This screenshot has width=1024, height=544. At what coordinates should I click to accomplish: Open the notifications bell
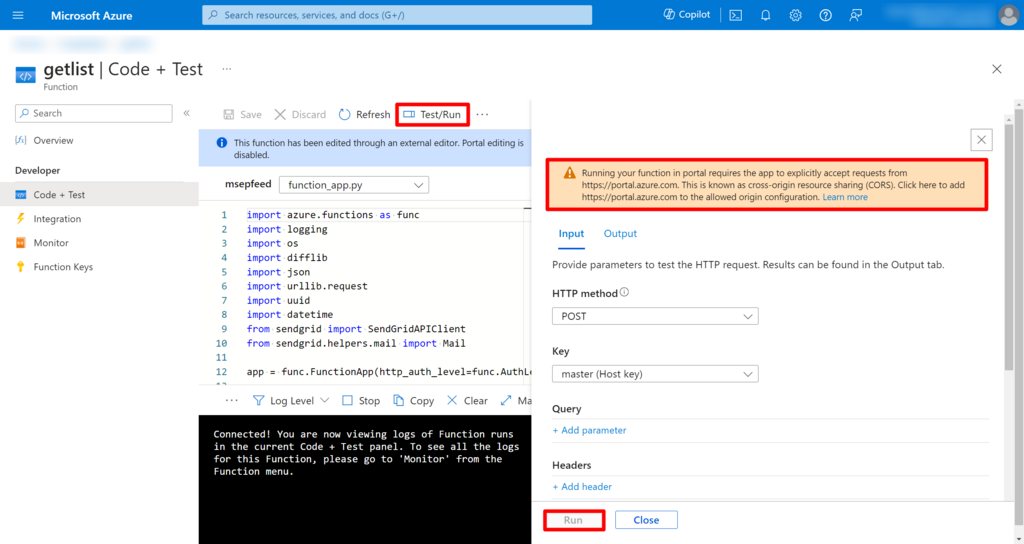tap(765, 15)
